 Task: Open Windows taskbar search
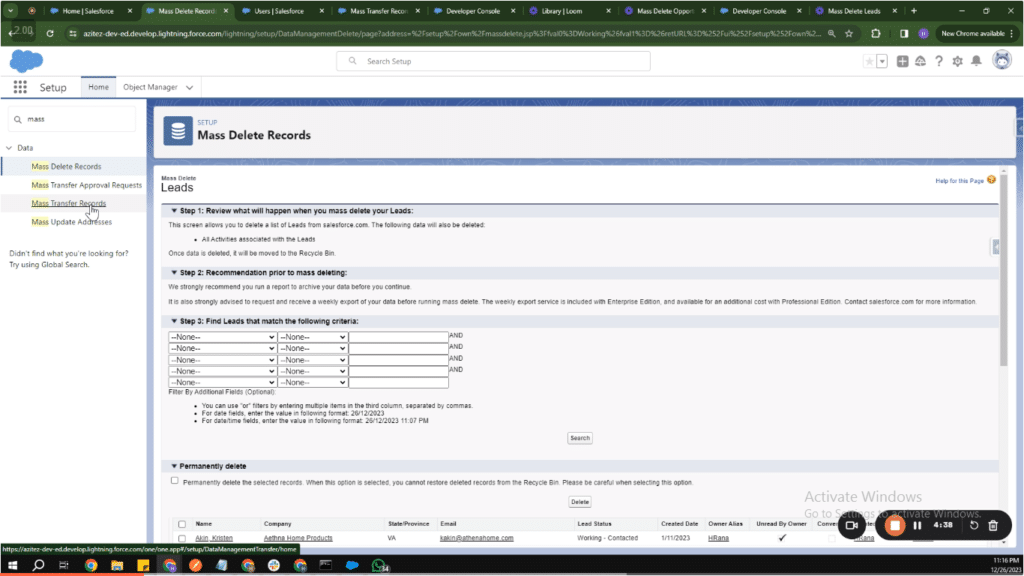39,565
